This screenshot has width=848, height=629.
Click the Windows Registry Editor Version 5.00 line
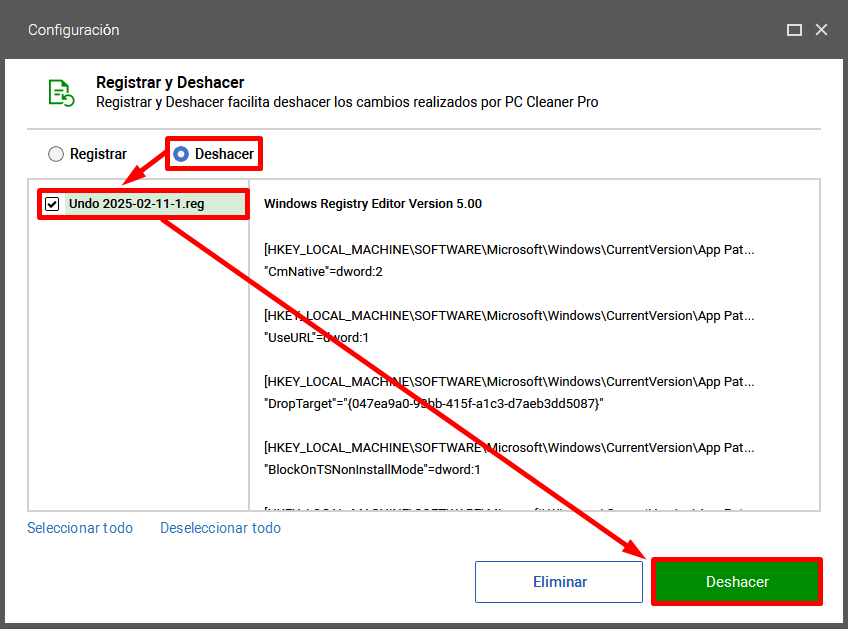pos(373,204)
